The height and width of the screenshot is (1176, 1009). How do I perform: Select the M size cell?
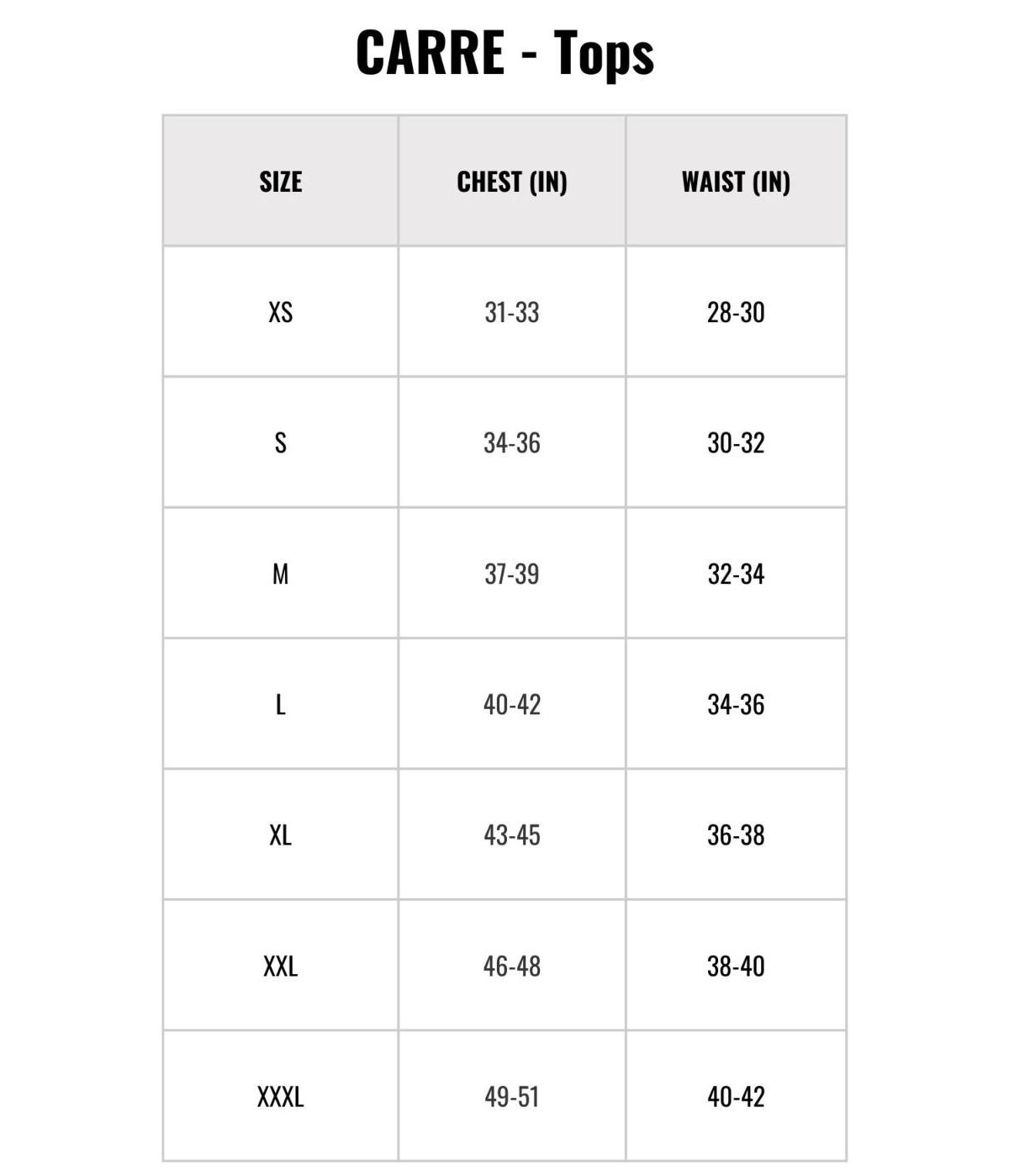click(281, 574)
